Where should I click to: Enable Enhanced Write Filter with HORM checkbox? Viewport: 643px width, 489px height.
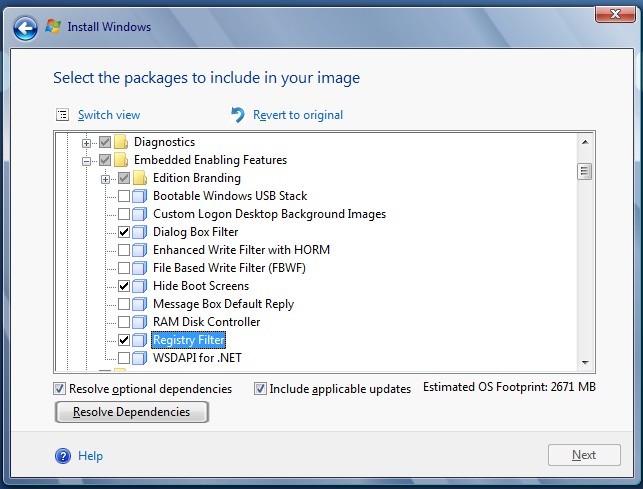(124, 250)
